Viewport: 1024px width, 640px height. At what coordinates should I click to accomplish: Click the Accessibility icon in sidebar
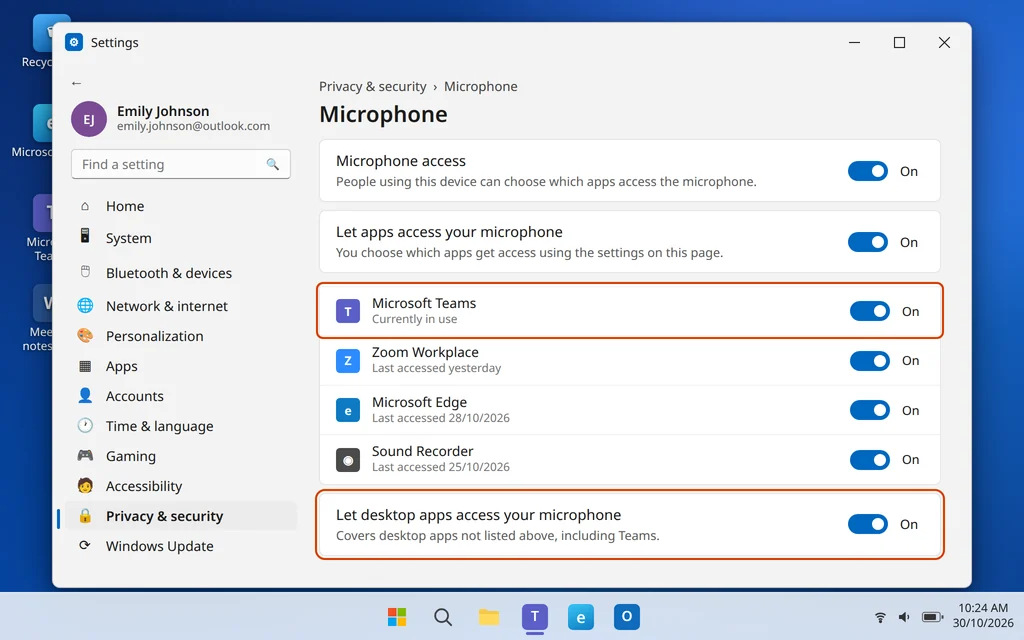click(85, 485)
